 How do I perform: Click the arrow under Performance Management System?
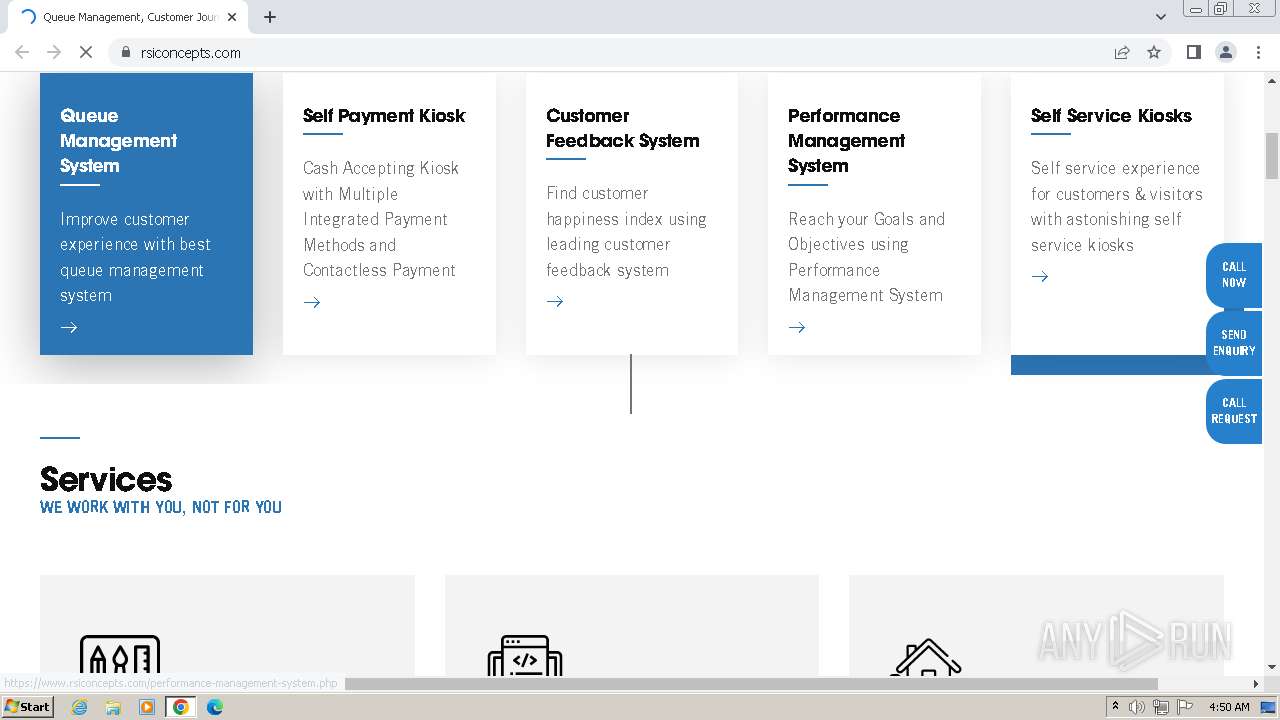pyautogui.click(x=797, y=328)
